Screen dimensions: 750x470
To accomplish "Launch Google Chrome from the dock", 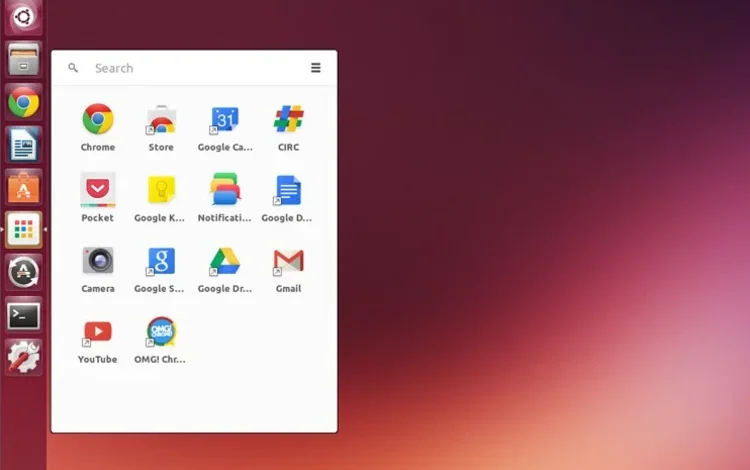I will [23, 102].
